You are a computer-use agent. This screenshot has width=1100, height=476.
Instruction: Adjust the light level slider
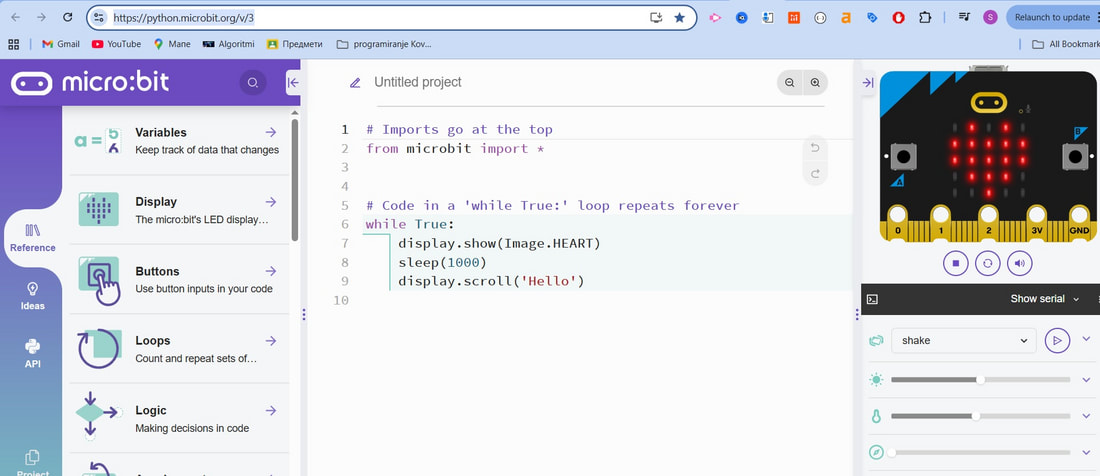981,379
